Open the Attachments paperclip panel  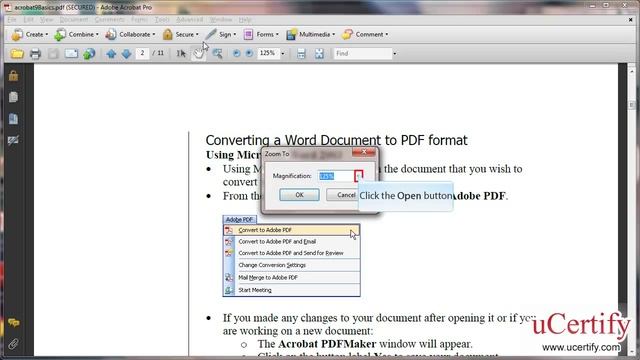click(x=13, y=344)
